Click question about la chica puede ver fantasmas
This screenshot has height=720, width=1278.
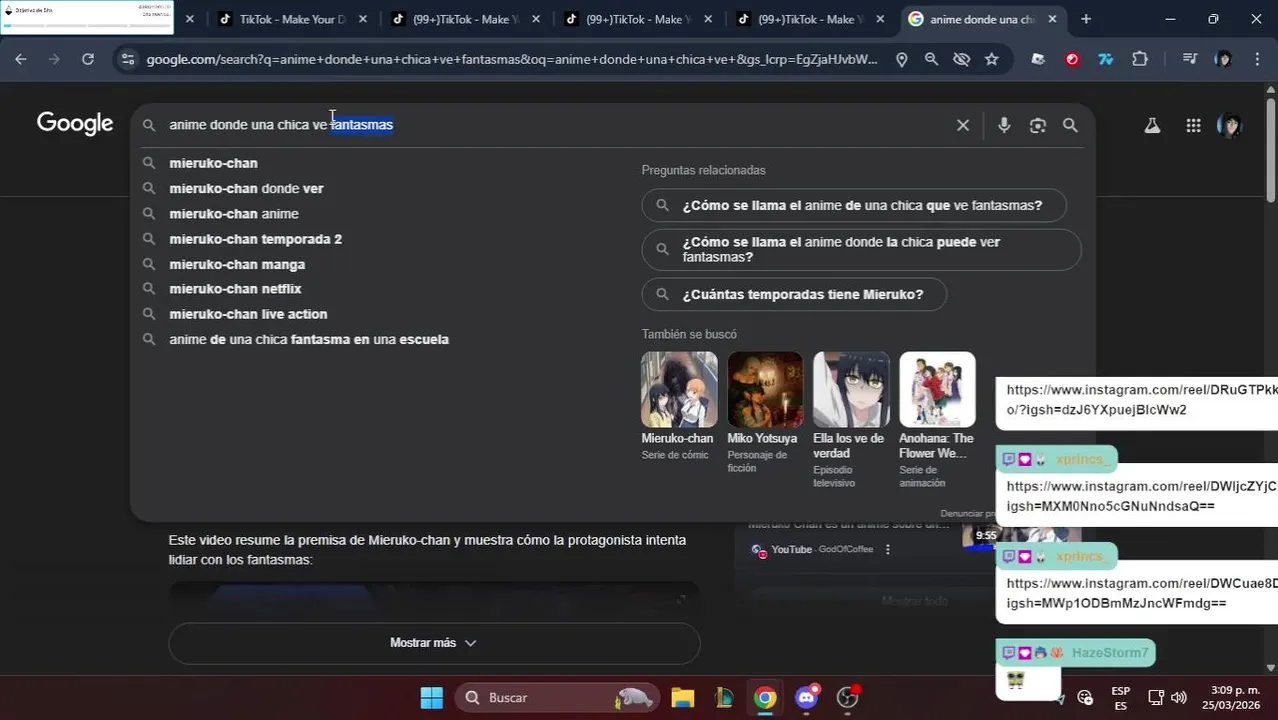click(x=861, y=249)
